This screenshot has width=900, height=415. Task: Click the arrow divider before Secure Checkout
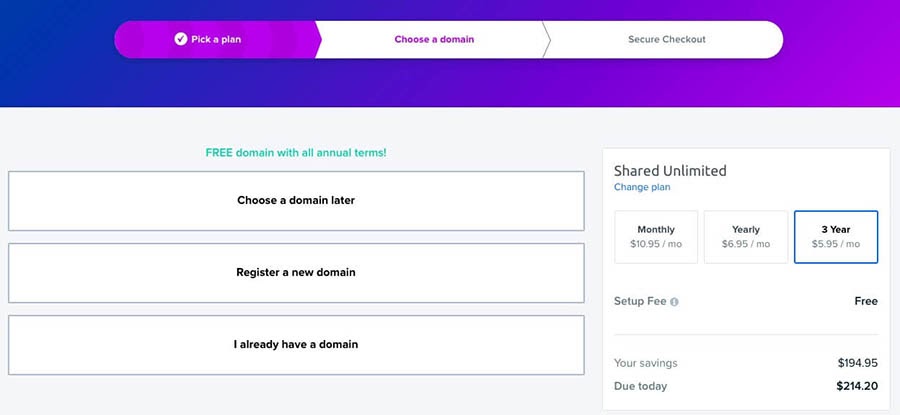pos(546,40)
